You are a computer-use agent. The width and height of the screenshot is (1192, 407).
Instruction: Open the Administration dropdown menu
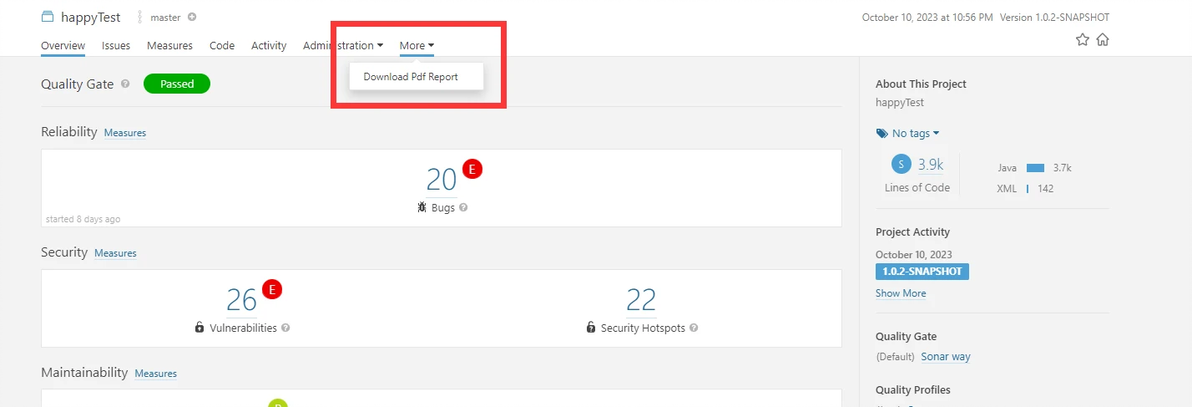point(343,46)
